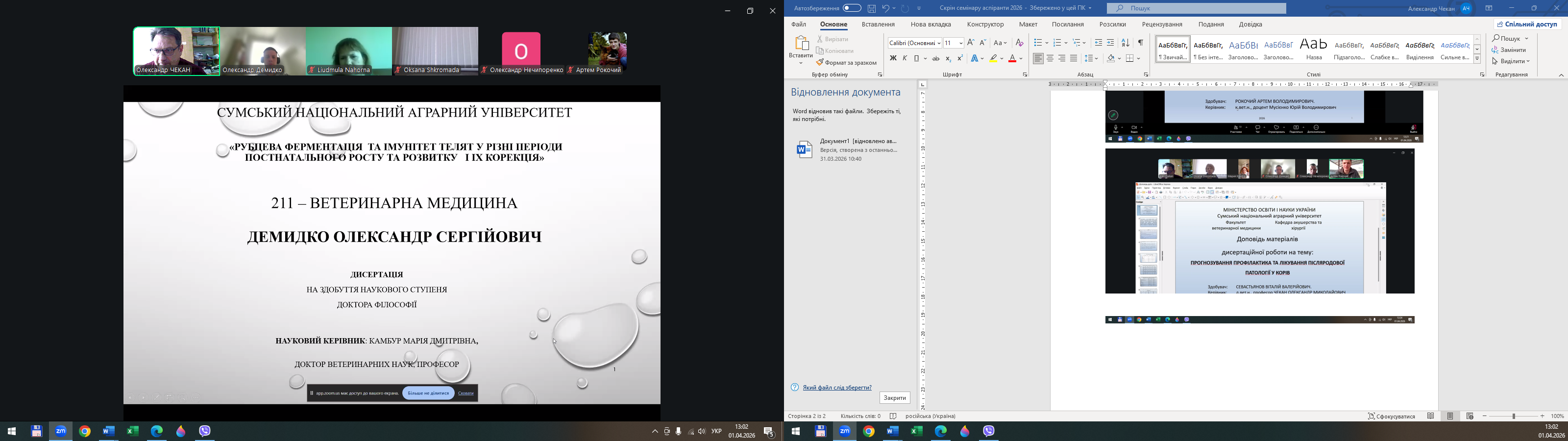Click the Закрити button in recovery pane
1568x441 pixels.
894,398
